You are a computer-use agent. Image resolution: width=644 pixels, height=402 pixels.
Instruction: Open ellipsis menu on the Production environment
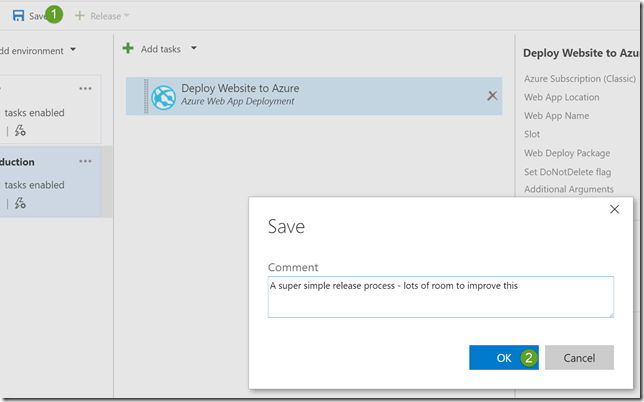point(86,161)
